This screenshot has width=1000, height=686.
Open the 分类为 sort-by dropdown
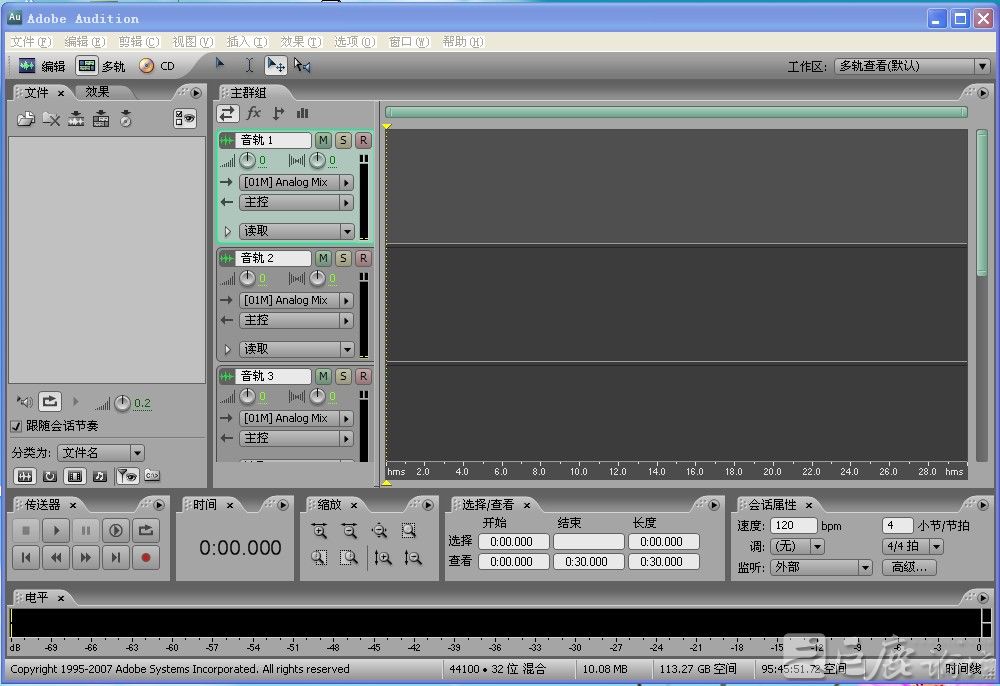point(101,453)
